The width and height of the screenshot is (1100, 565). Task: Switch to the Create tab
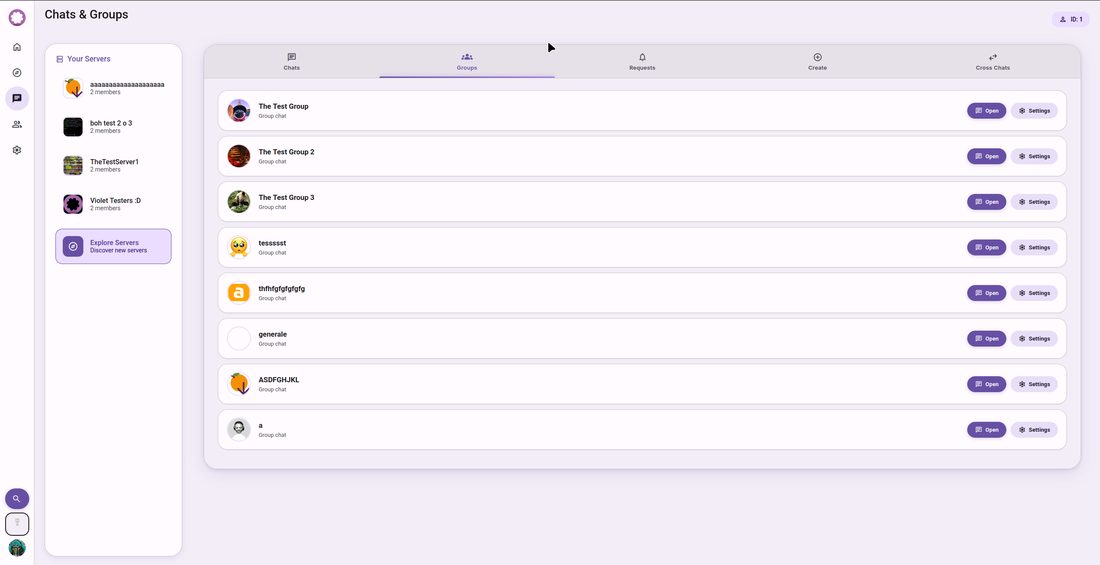pyautogui.click(x=817, y=62)
